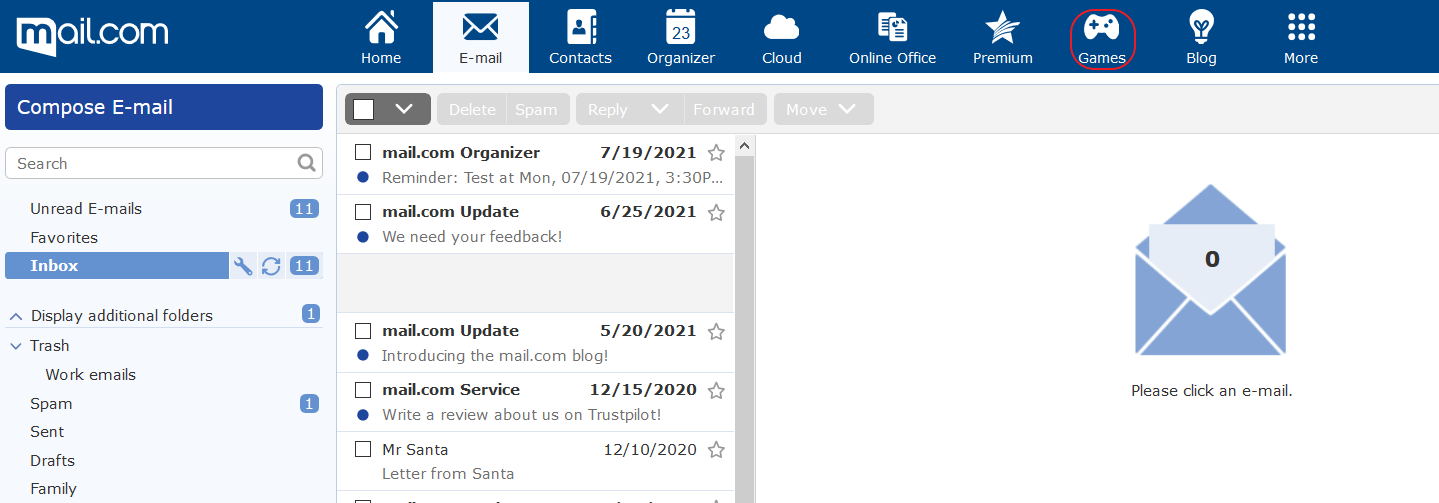Screen dimensions: 1439x503
Task: Open the Move dropdown
Action: [824, 109]
